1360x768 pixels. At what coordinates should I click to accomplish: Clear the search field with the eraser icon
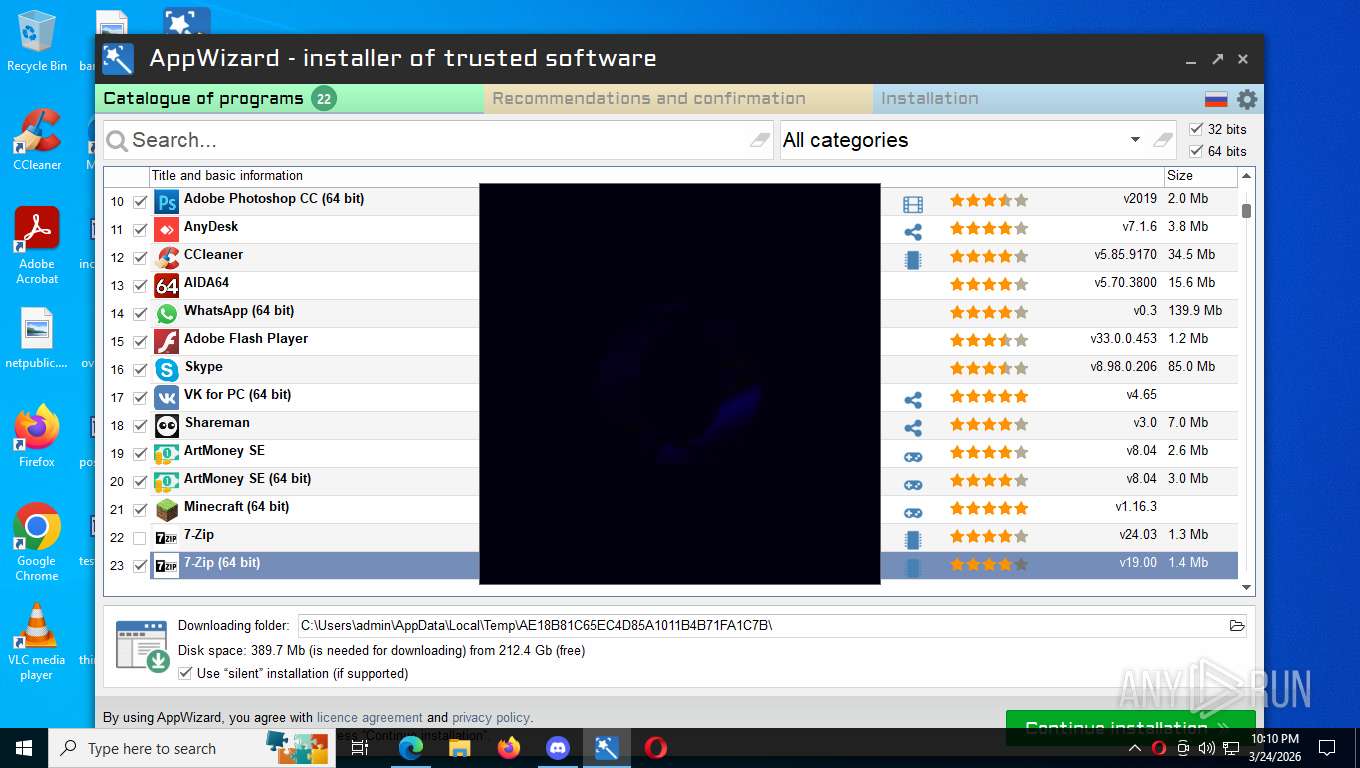click(761, 140)
